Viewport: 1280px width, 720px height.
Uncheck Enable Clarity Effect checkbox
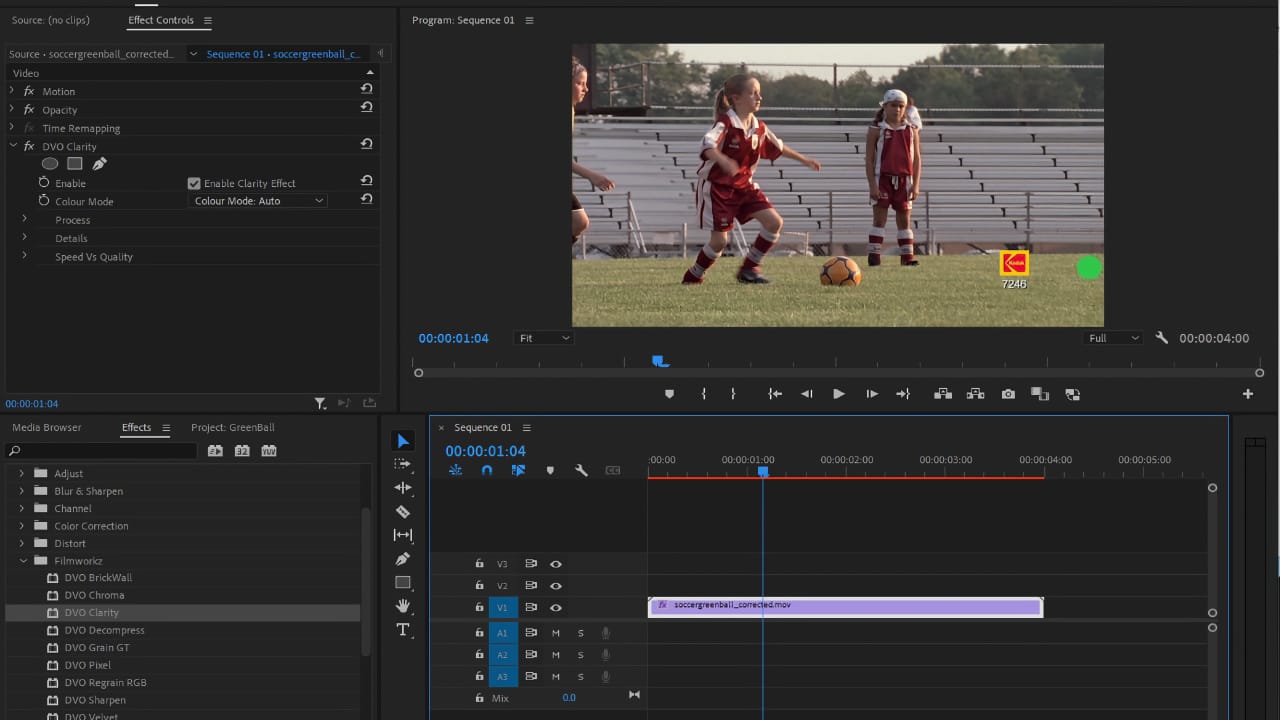[x=194, y=184]
